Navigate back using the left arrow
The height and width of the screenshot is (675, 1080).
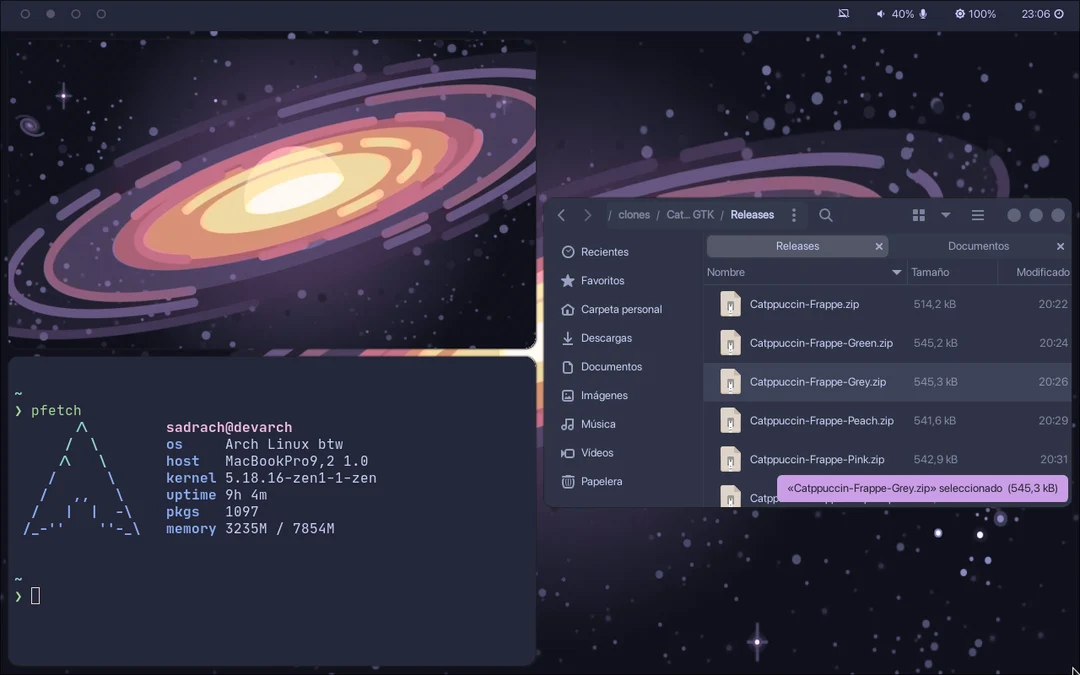[x=561, y=214]
